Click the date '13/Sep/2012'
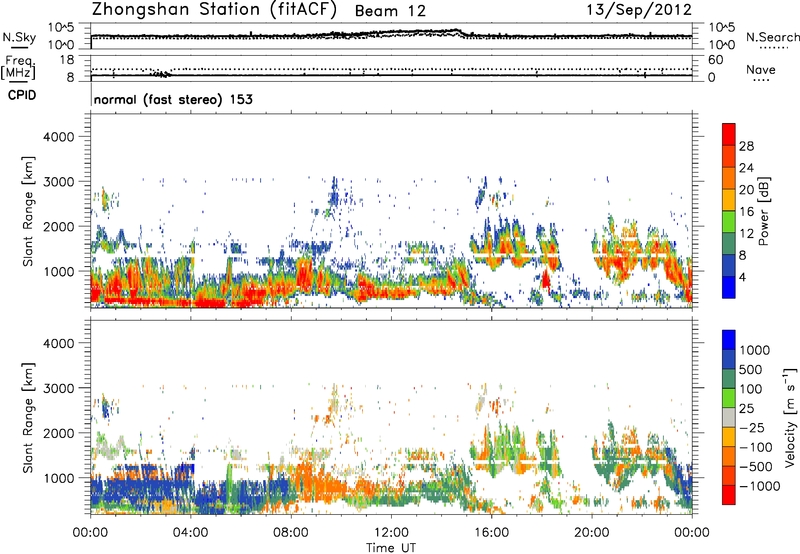 point(639,10)
